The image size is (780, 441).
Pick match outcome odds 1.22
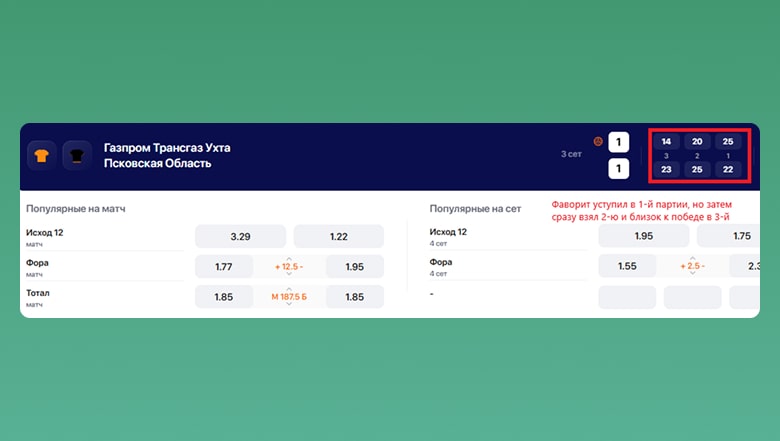tap(338, 236)
